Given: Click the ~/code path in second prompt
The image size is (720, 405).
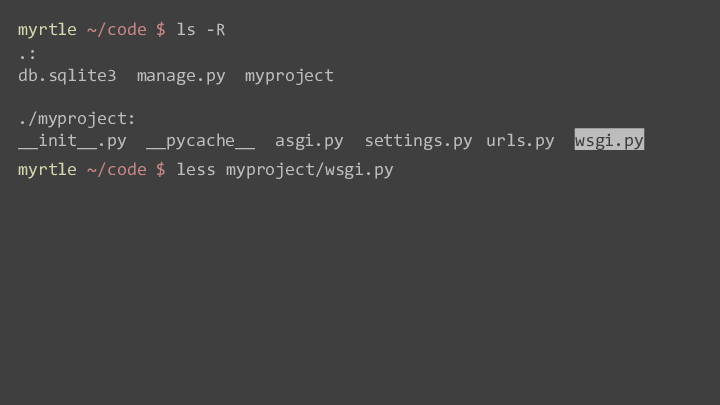Looking at the screenshot, I should 117,169.
